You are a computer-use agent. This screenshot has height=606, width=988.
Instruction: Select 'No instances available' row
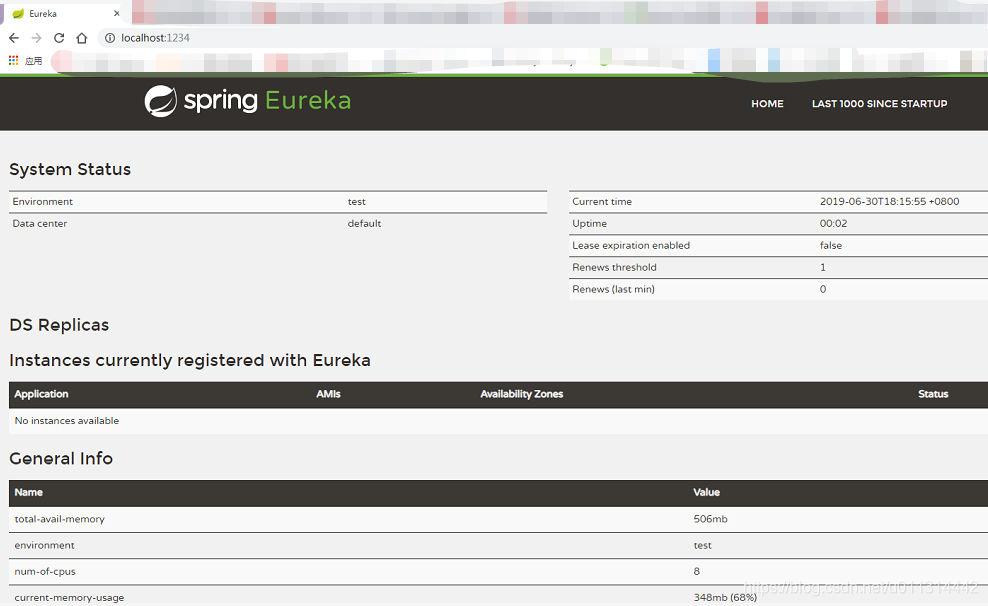(x=498, y=421)
